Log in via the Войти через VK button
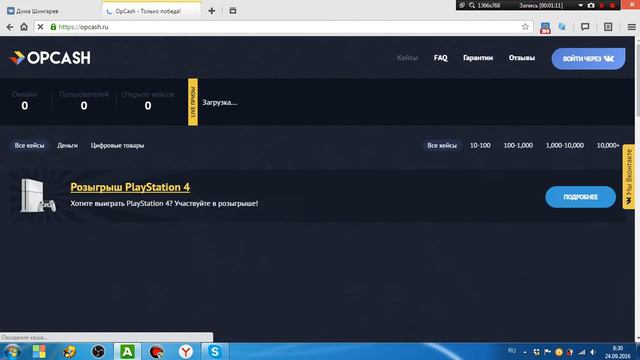This screenshot has width=640, height=360. point(588,59)
